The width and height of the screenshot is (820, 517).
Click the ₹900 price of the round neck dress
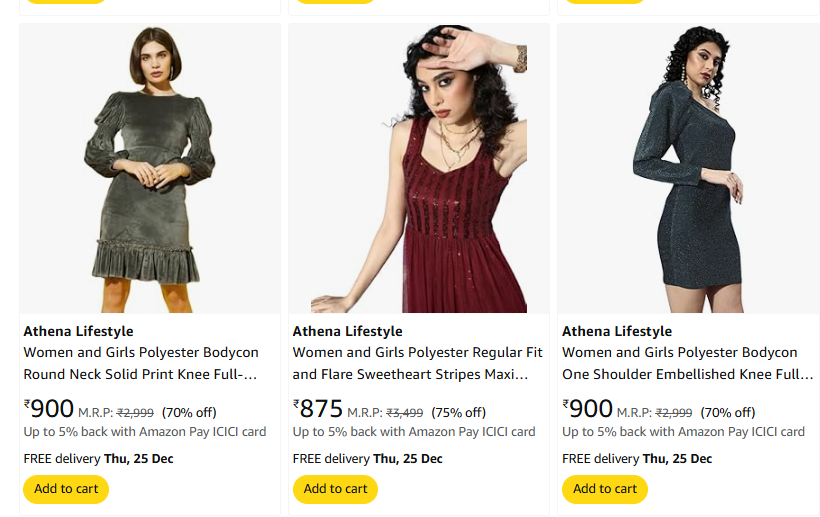(x=49, y=409)
